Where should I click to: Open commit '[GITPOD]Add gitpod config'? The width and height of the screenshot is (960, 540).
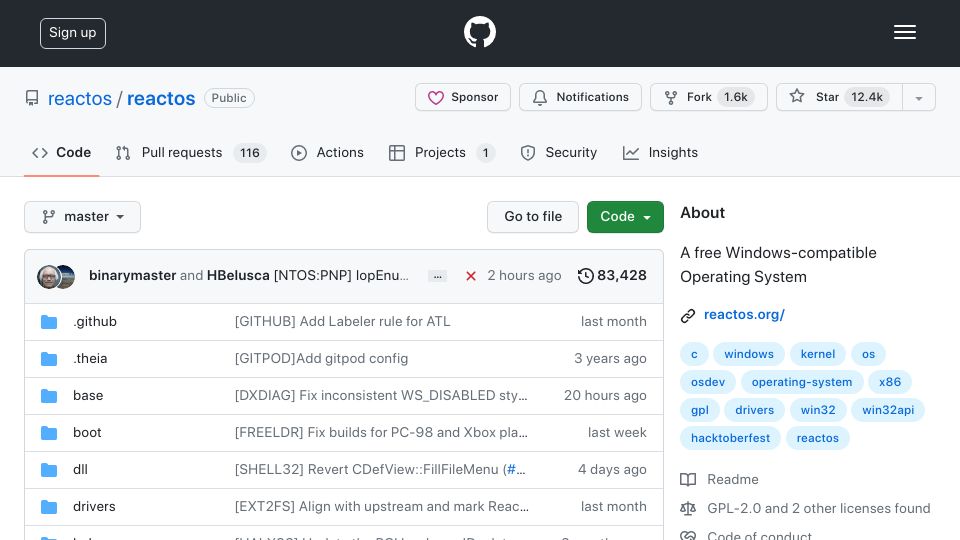point(321,358)
